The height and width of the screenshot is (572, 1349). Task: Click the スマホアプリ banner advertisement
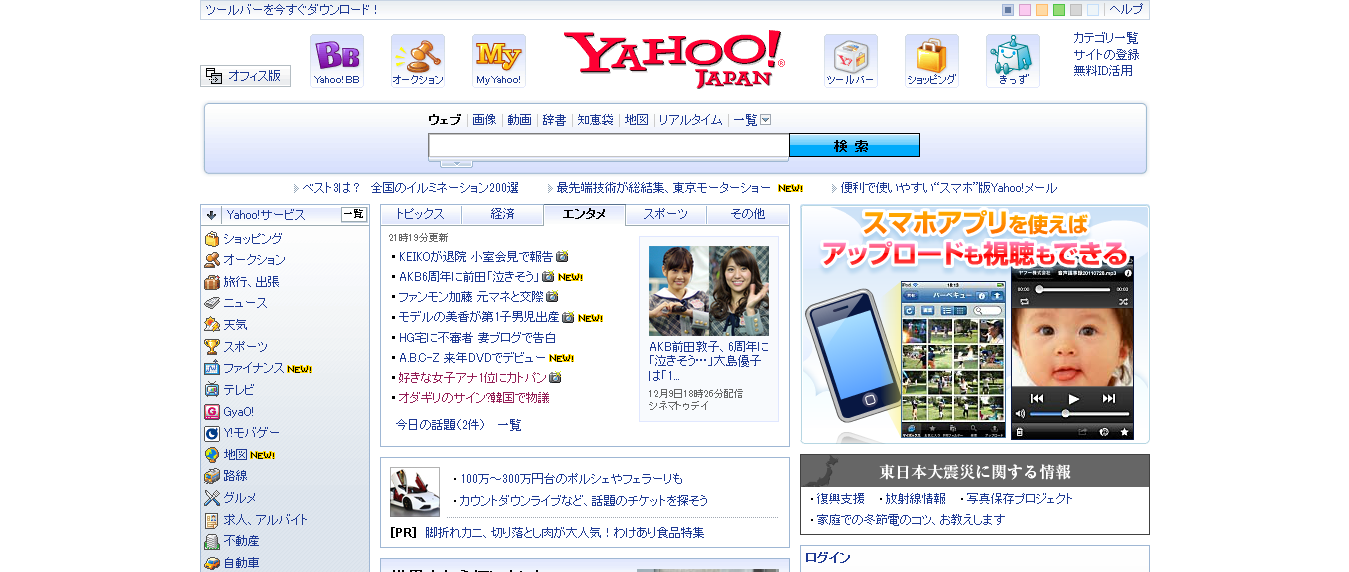coord(975,324)
